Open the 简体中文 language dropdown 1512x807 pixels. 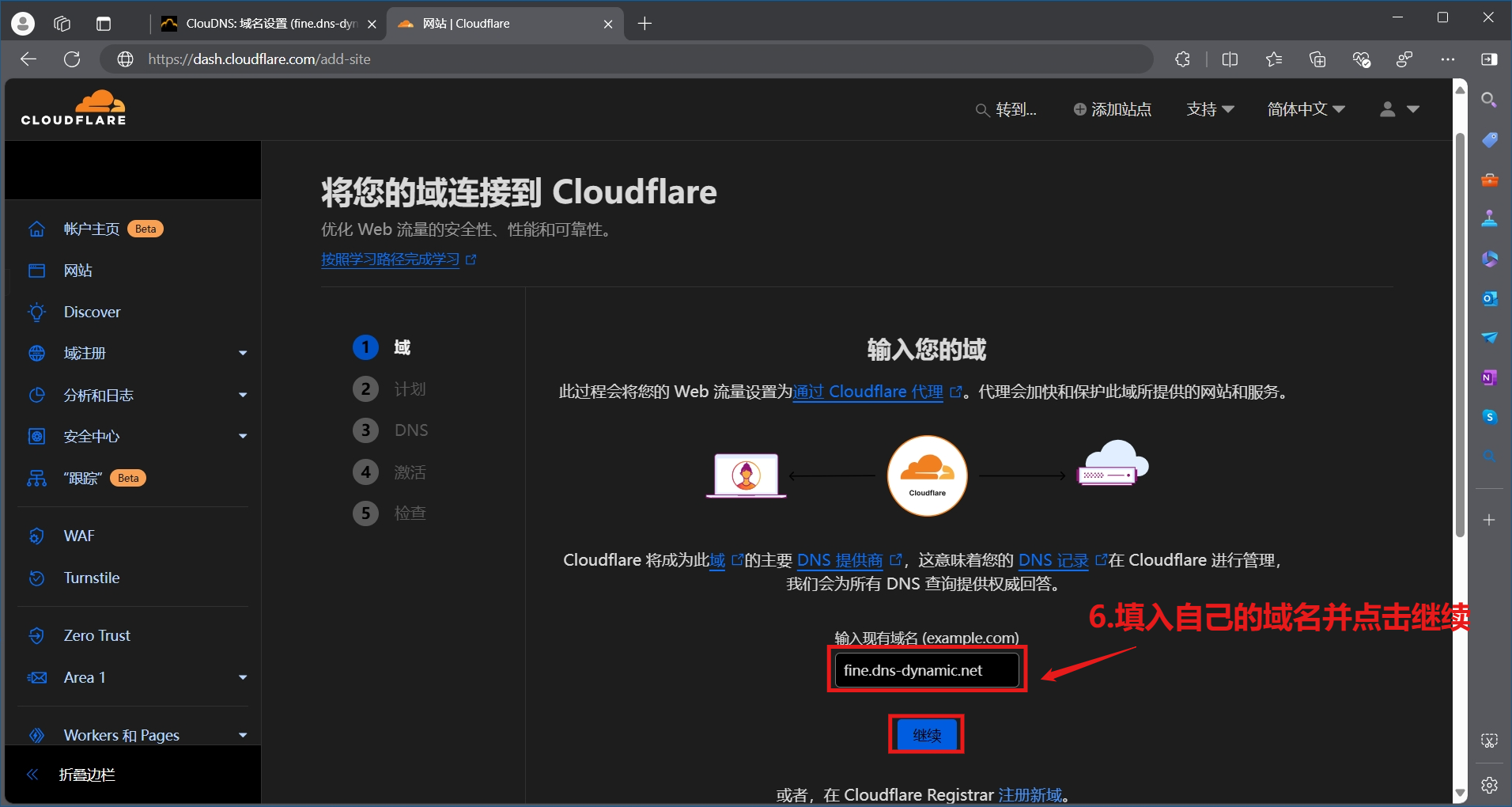1306,109
